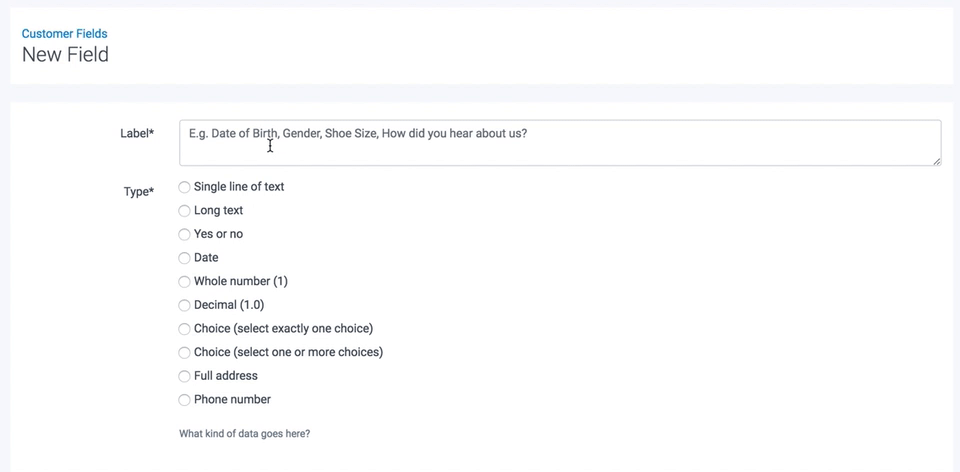The image size is (960, 472).
Task: Click the 'Type*' field caption
Action: coord(139,192)
